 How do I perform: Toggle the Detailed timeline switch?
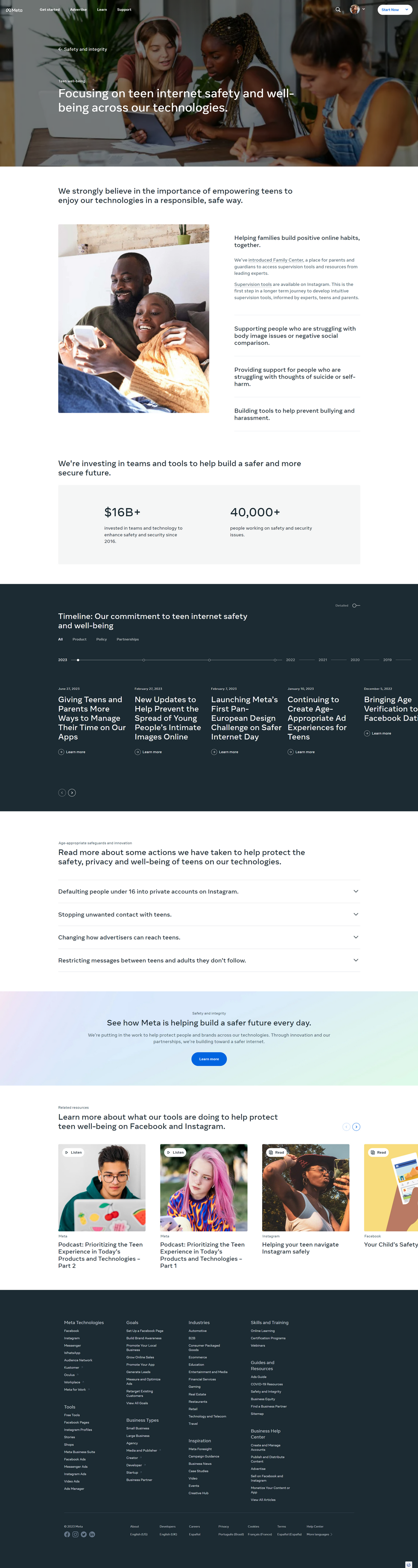pos(356,605)
